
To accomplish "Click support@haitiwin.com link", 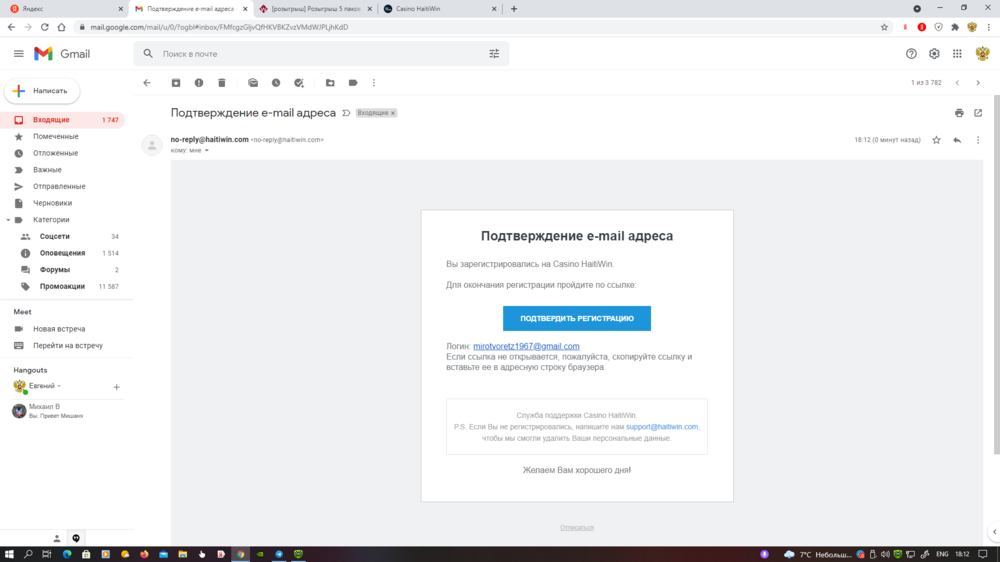I will [662, 427].
